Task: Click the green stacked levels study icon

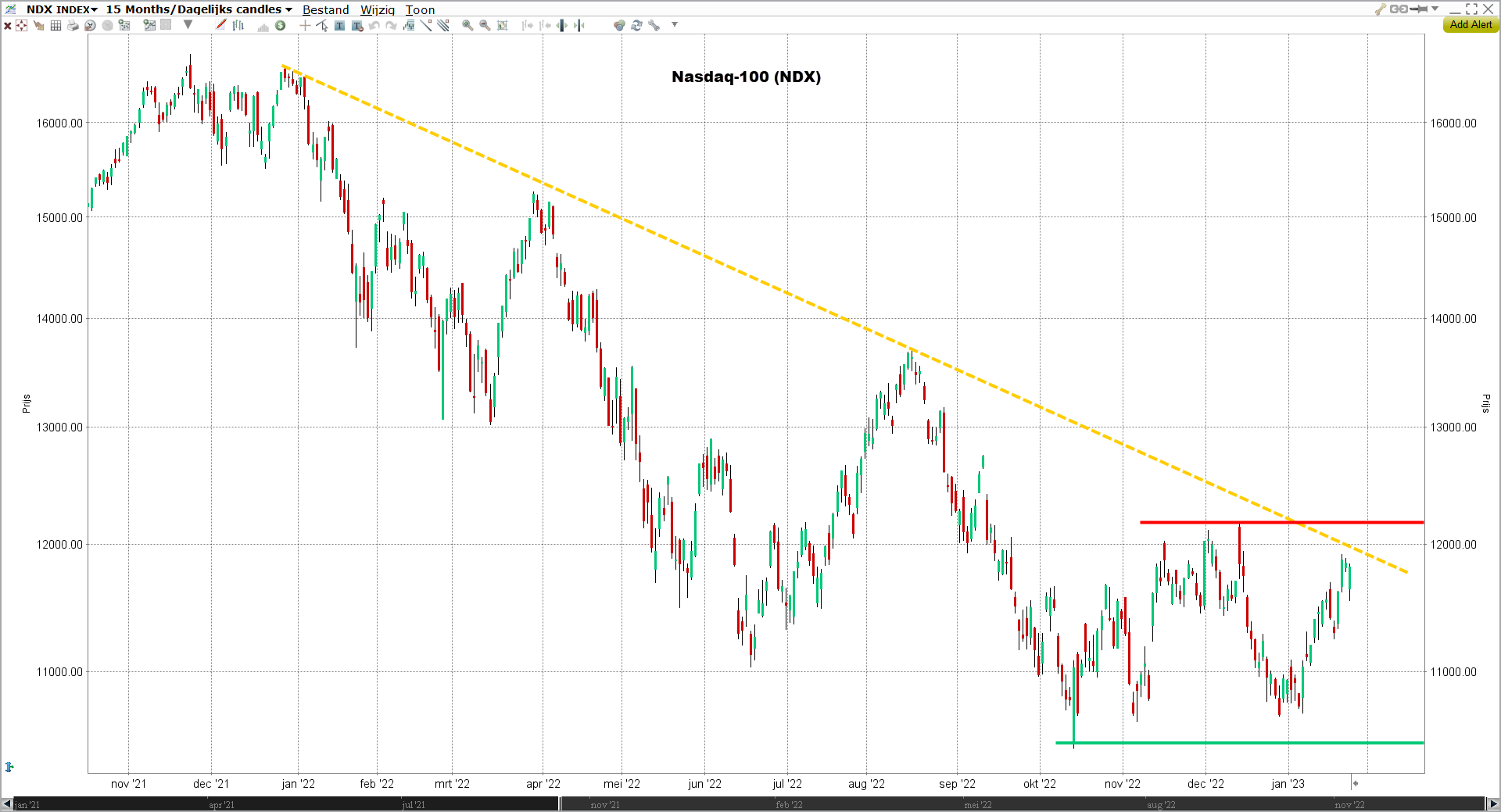Action: click(409, 26)
